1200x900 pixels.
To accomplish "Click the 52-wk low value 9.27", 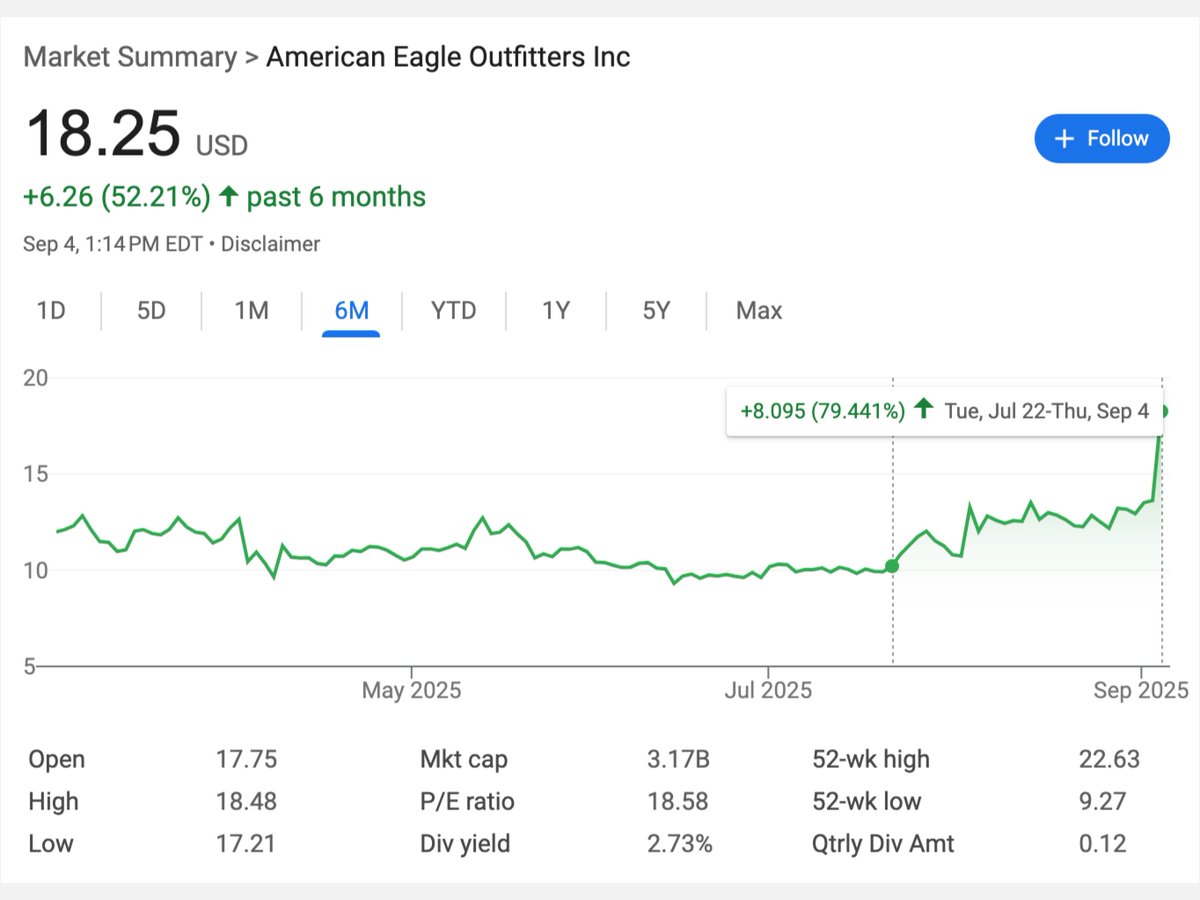I will coord(1102,802).
